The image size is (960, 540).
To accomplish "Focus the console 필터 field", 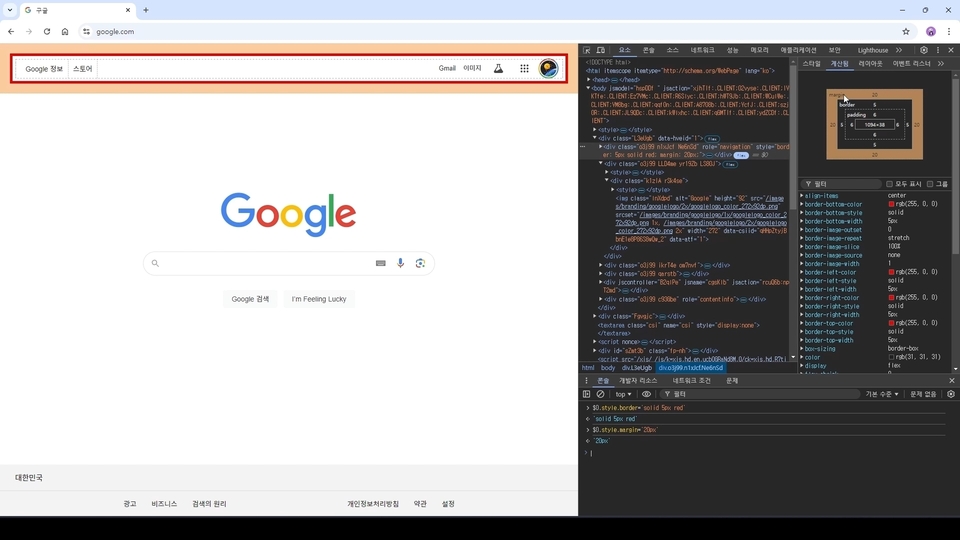I will coord(759,394).
